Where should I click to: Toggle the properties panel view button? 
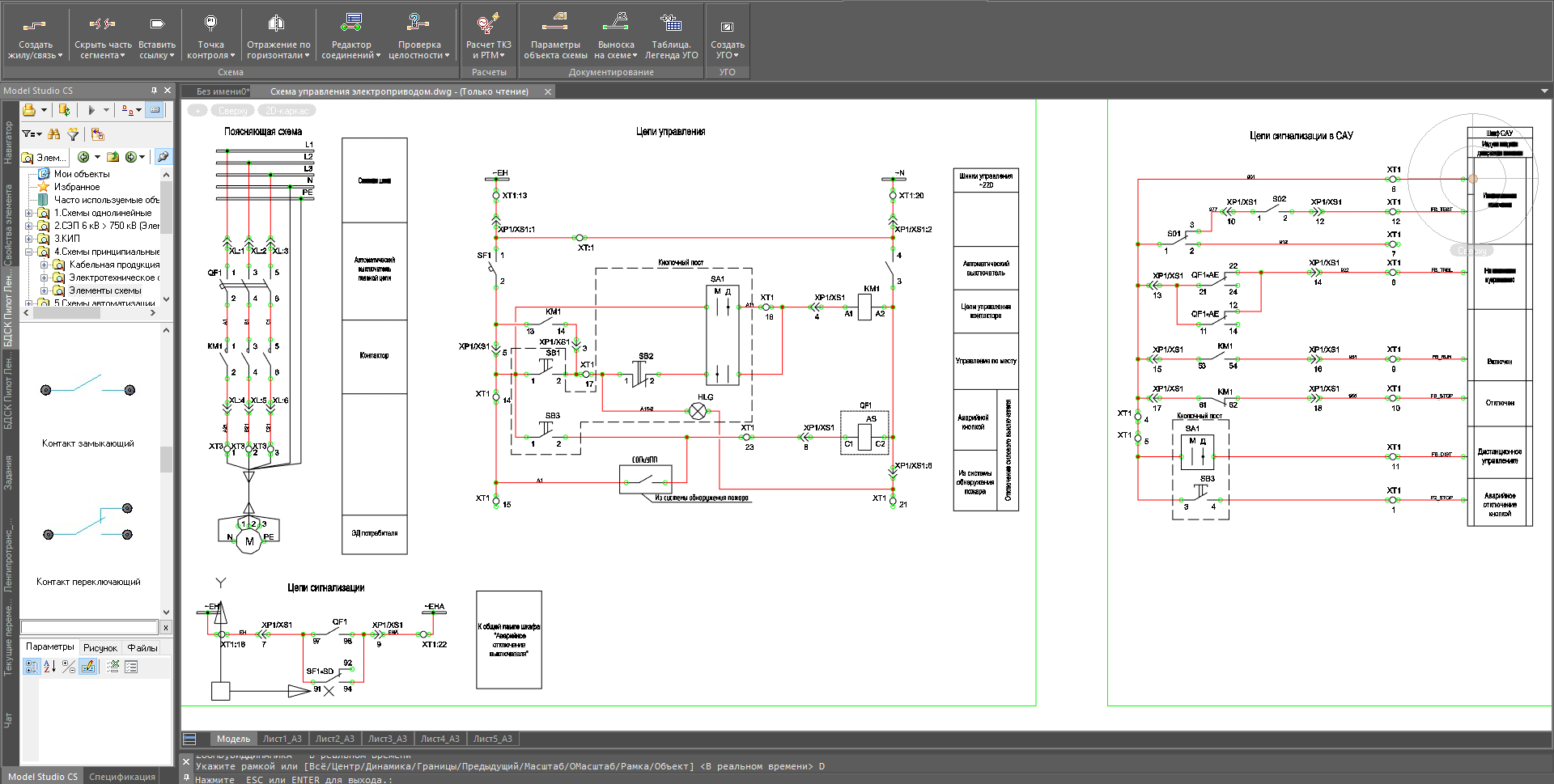click(x=155, y=110)
